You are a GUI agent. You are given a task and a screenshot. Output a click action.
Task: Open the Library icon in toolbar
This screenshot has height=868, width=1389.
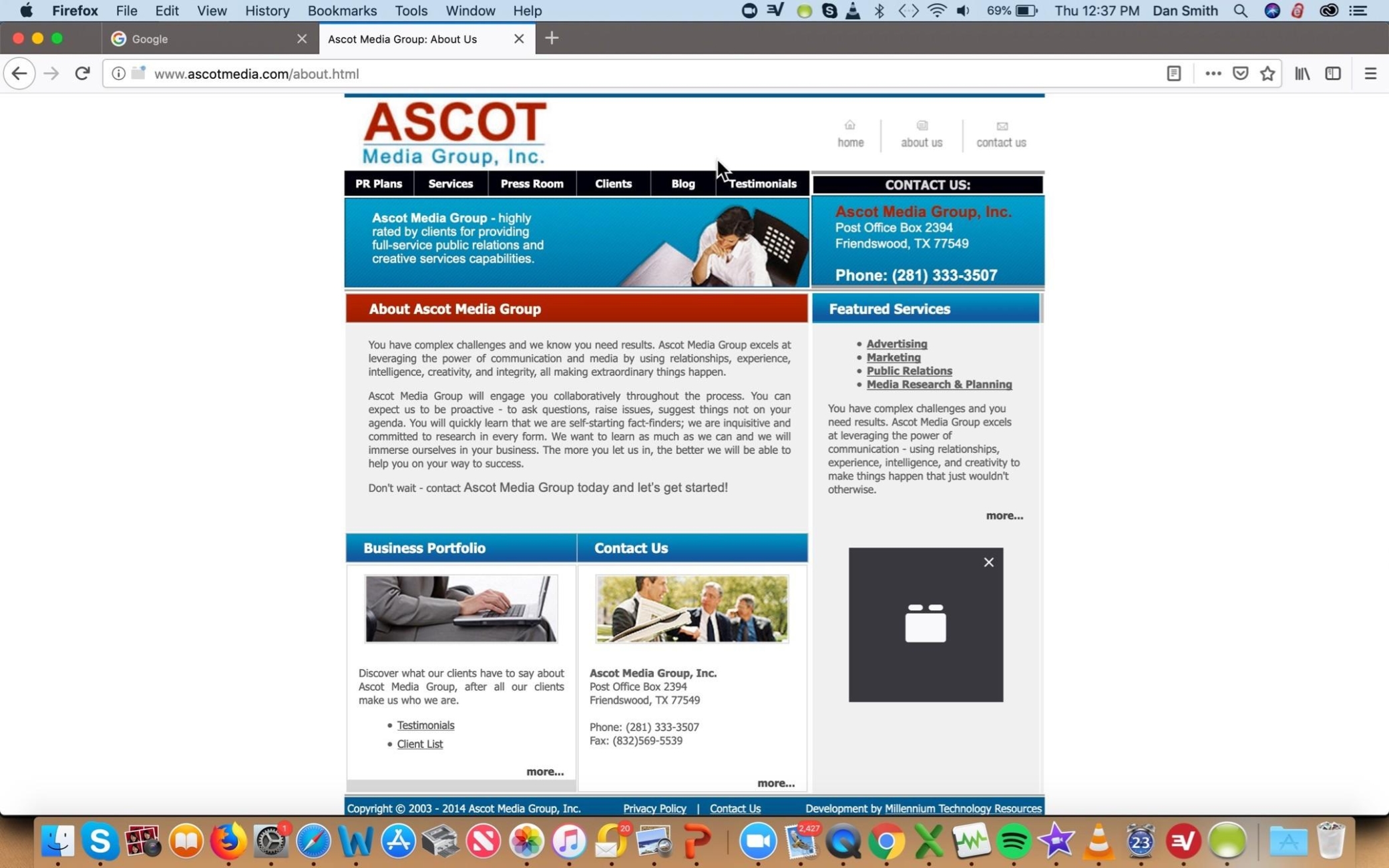coord(1302,73)
